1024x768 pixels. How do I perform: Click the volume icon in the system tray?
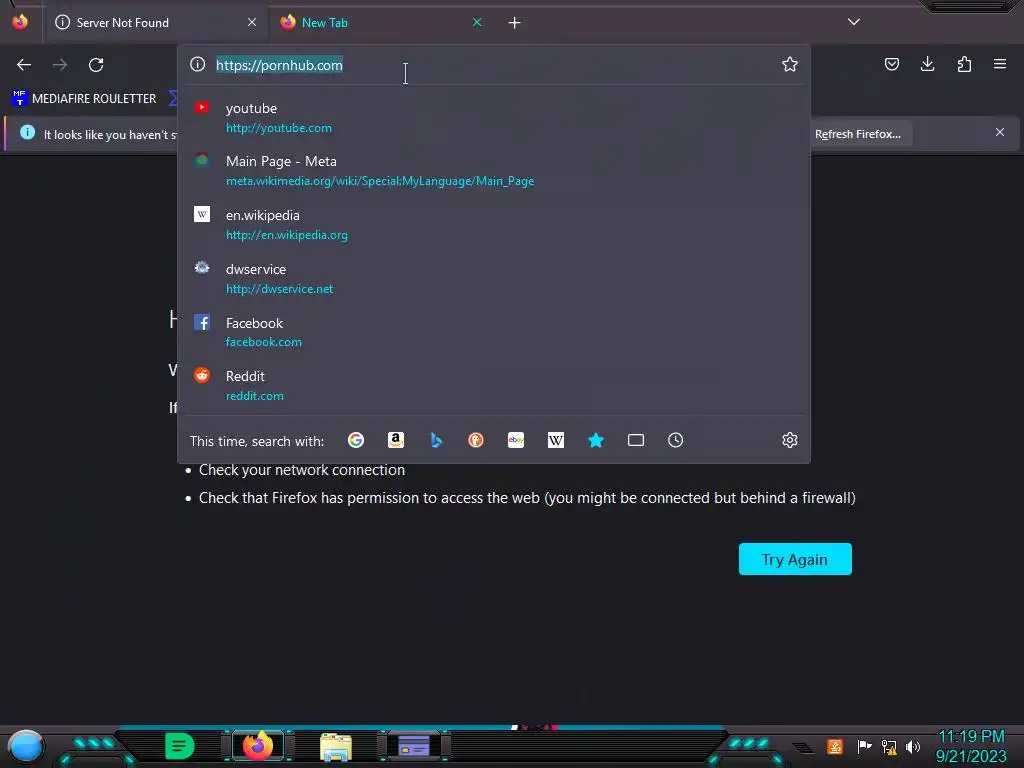coord(912,746)
